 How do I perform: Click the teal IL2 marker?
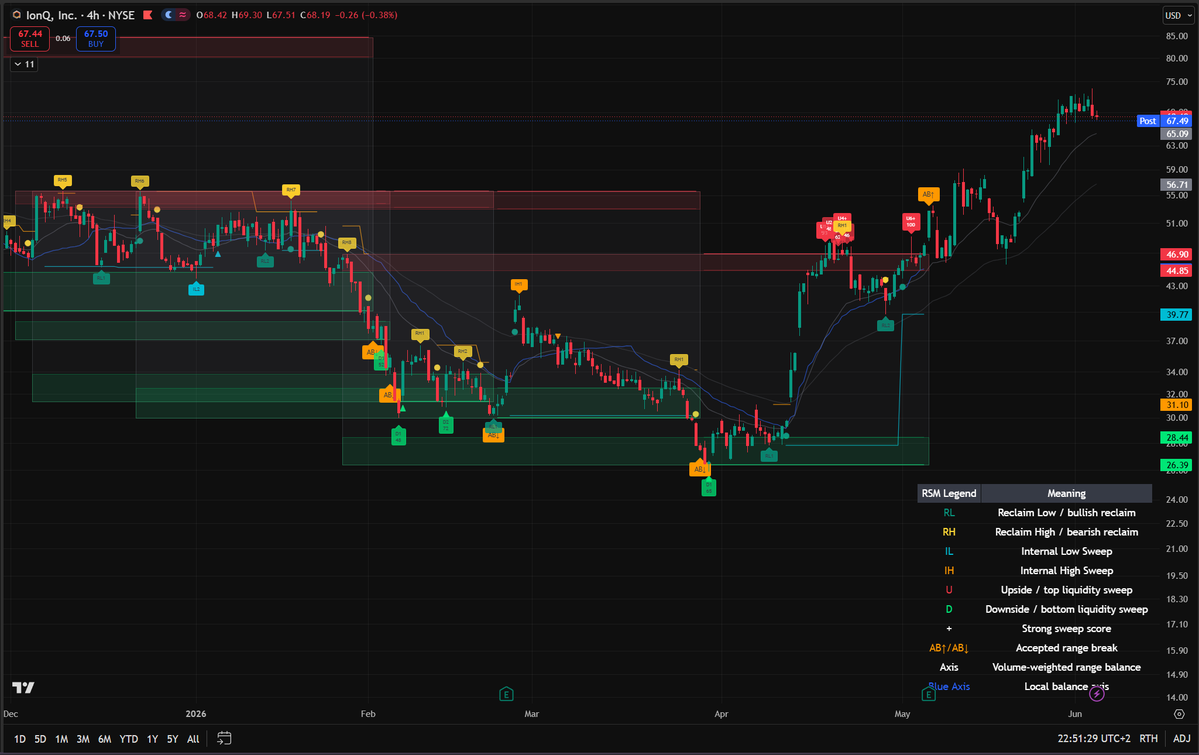point(197,289)
